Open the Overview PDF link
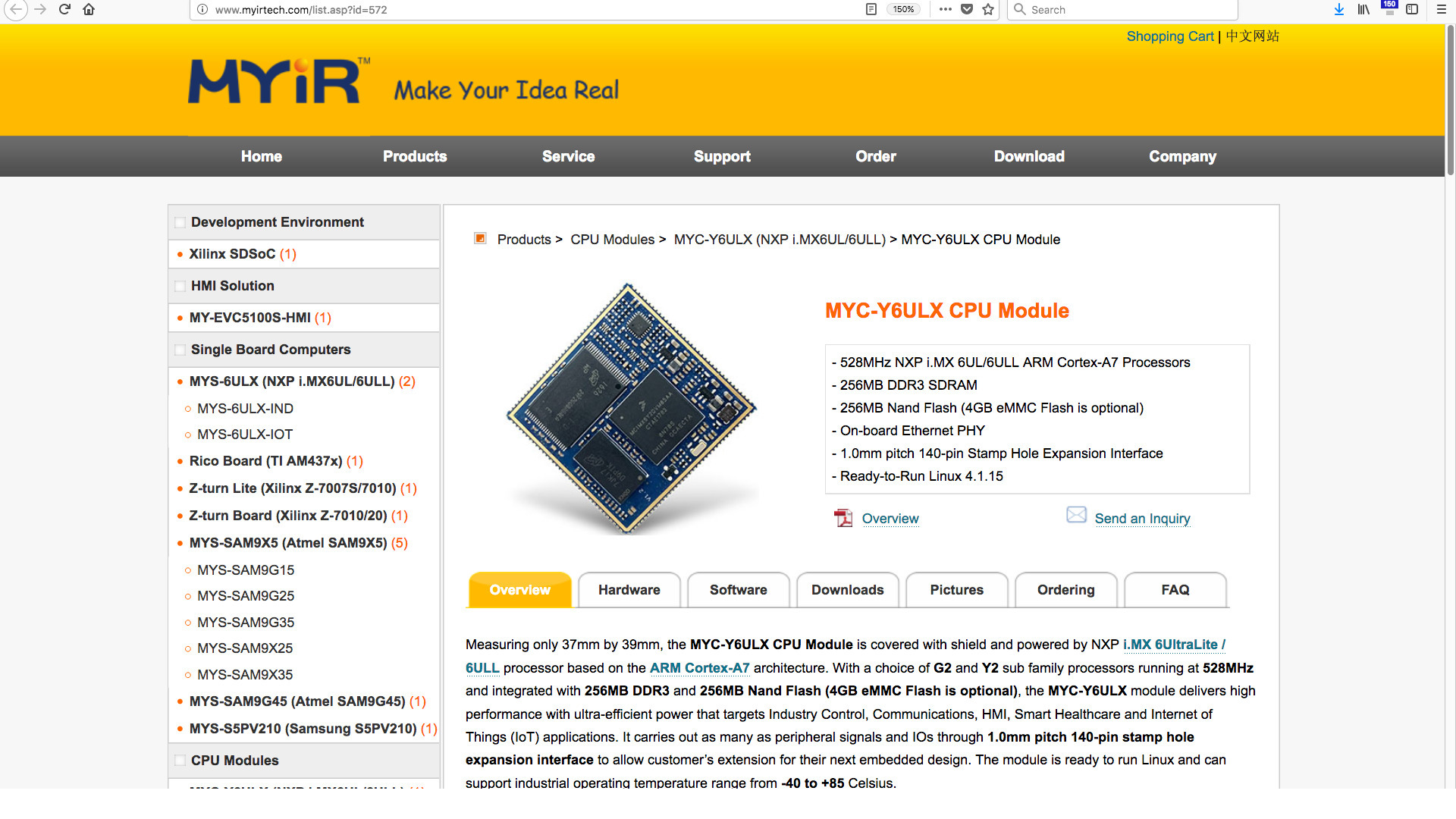Image resolution: width=1456 pixels, height=819 pixels. pos(890,519)
